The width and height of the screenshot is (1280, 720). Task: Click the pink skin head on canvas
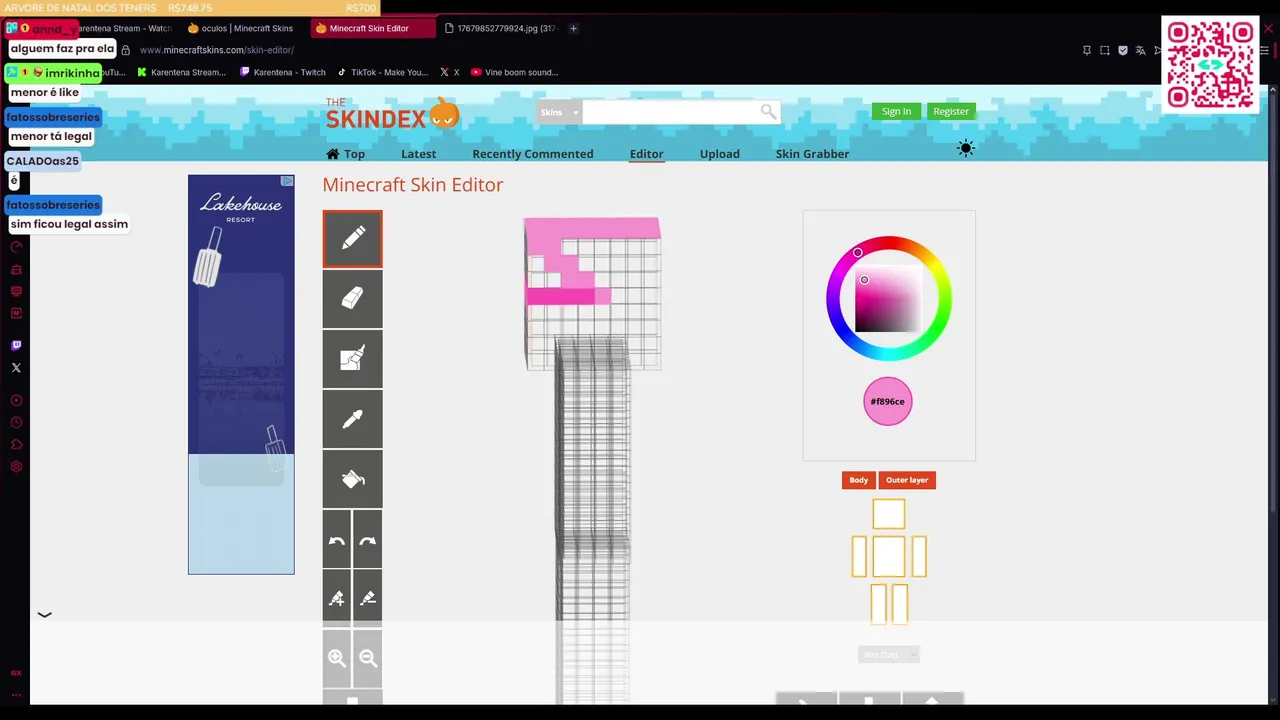(592, 293)
